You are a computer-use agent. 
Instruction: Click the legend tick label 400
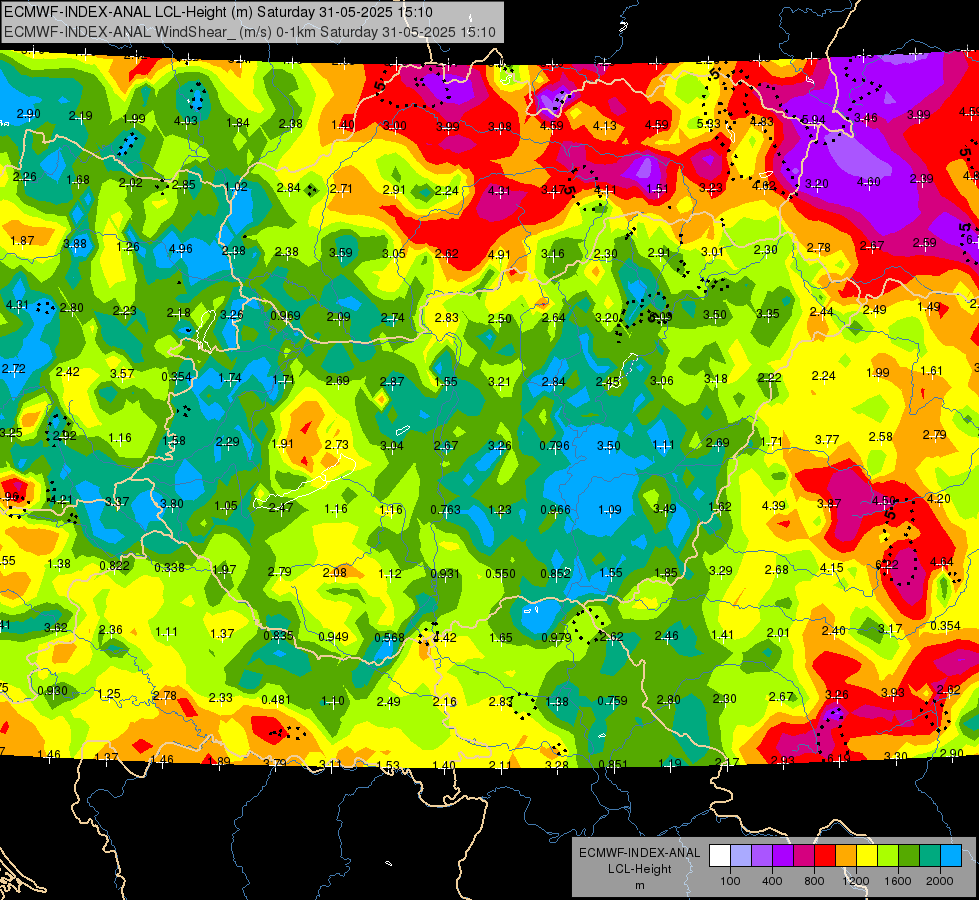(x=772, y=881)
